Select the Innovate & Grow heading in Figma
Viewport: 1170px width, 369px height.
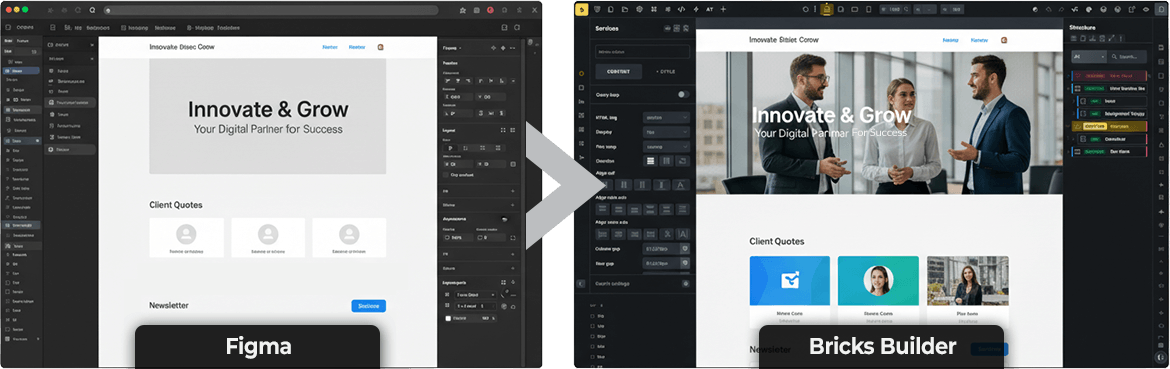coord(268,110)
